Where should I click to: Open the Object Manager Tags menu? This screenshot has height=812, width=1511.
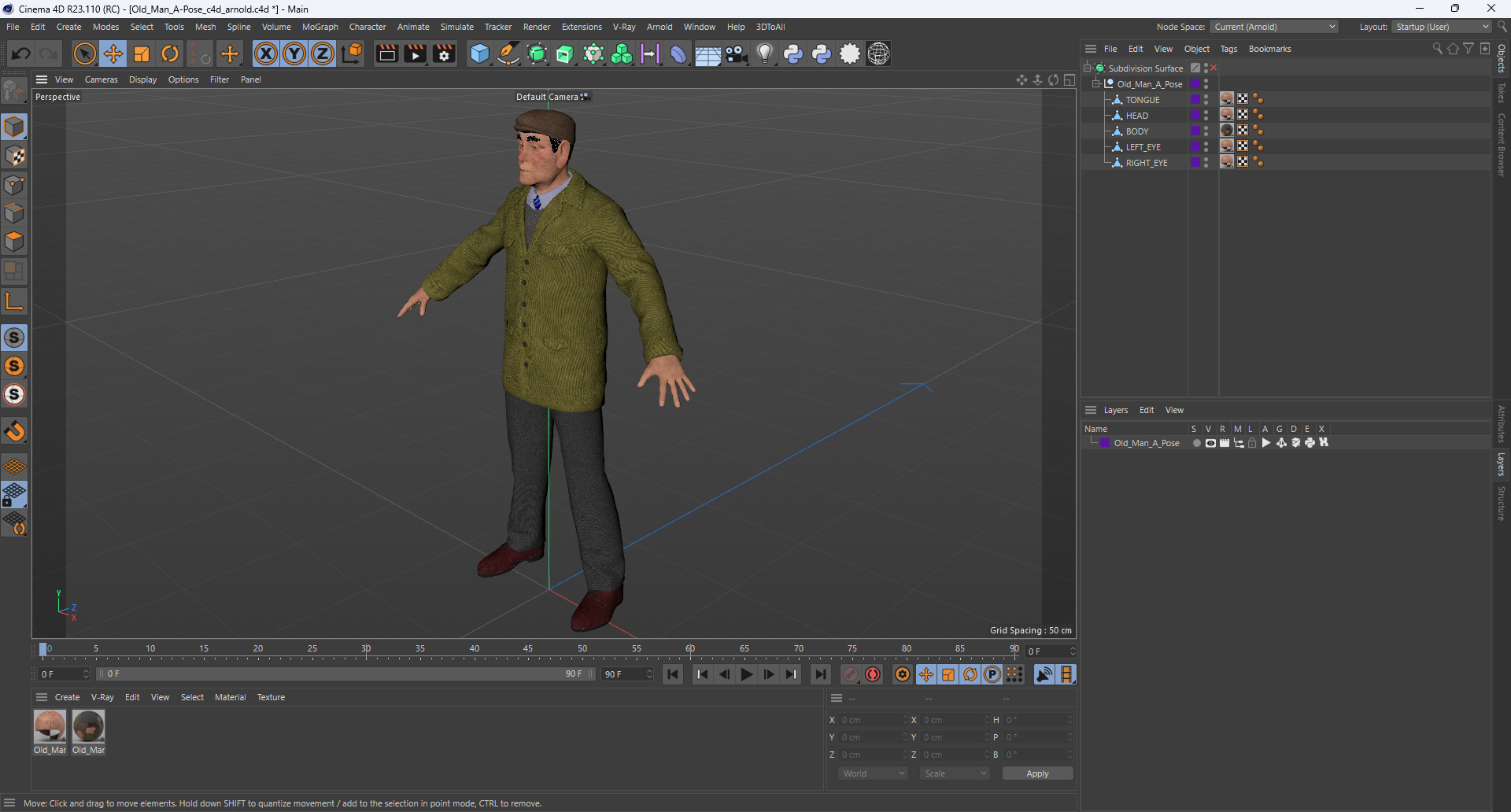[x=1228, y=49]
